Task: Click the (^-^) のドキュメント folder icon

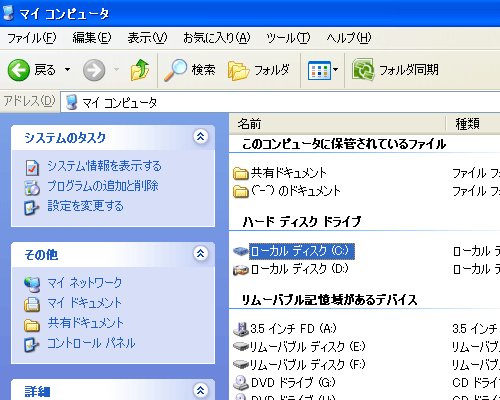Action: click(x=241, y=191)
